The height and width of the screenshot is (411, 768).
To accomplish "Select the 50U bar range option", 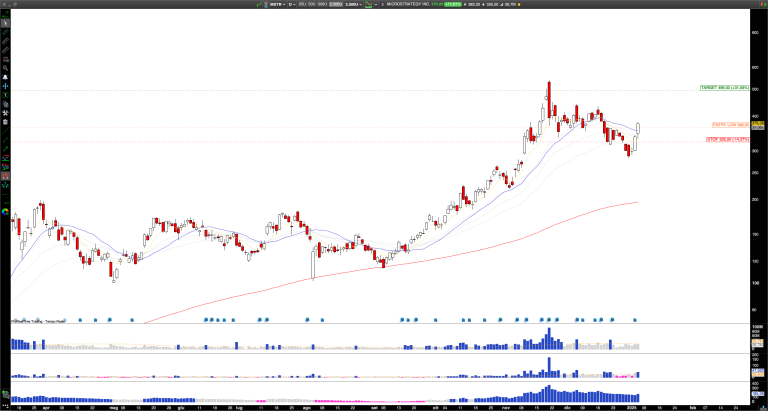I will point(311,5).
